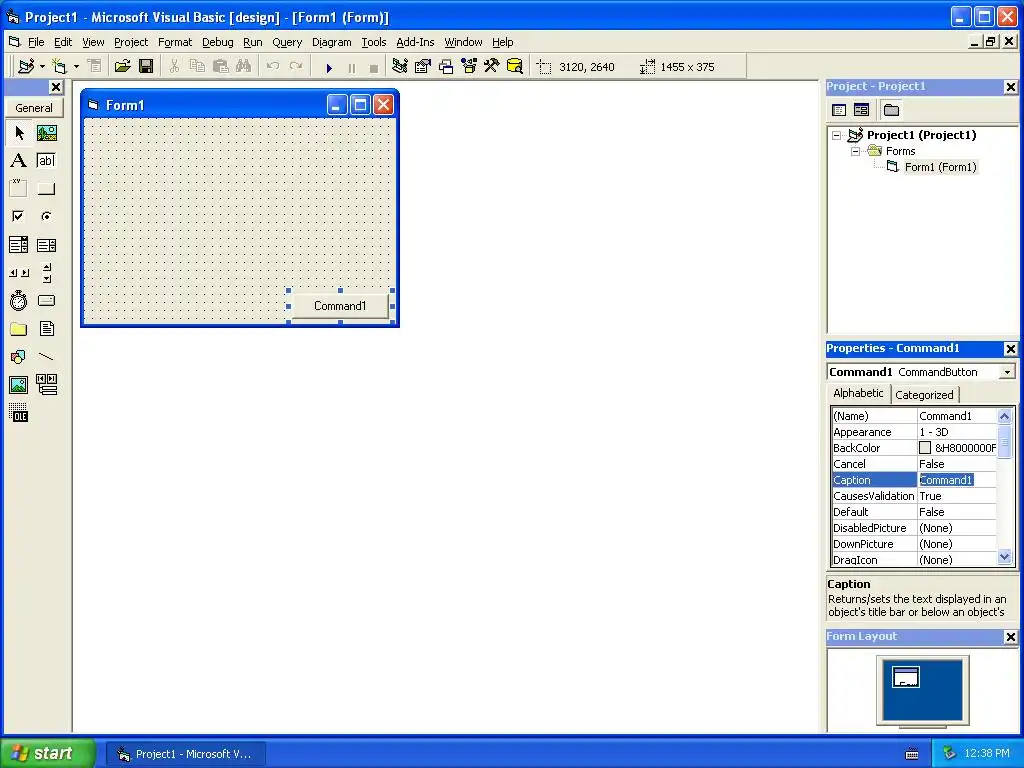
Task: Click the General toolbox tab button
Action: (34, 108)
